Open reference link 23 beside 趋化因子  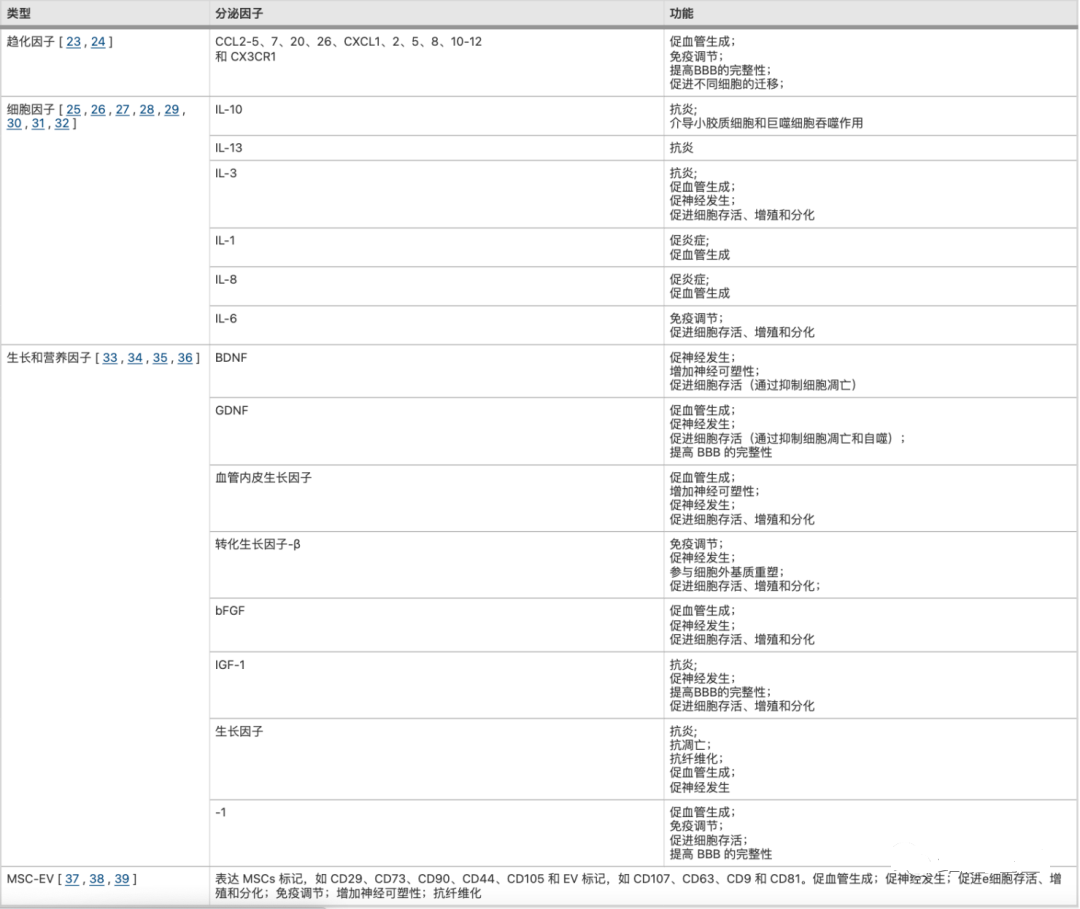[x=74, y=42]
